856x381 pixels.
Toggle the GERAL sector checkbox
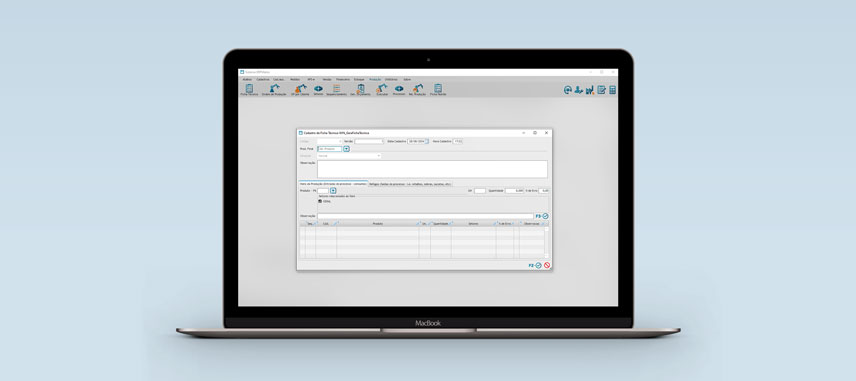(x=320, y=201)
